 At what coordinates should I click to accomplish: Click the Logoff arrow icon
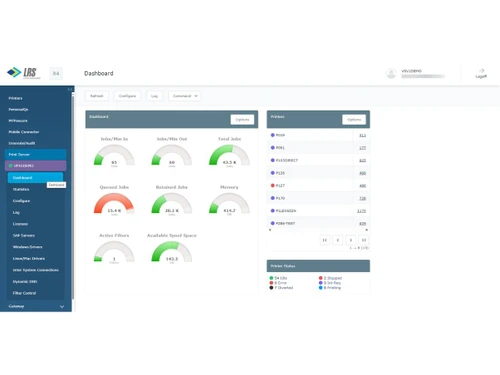click(x=481, y=71)
